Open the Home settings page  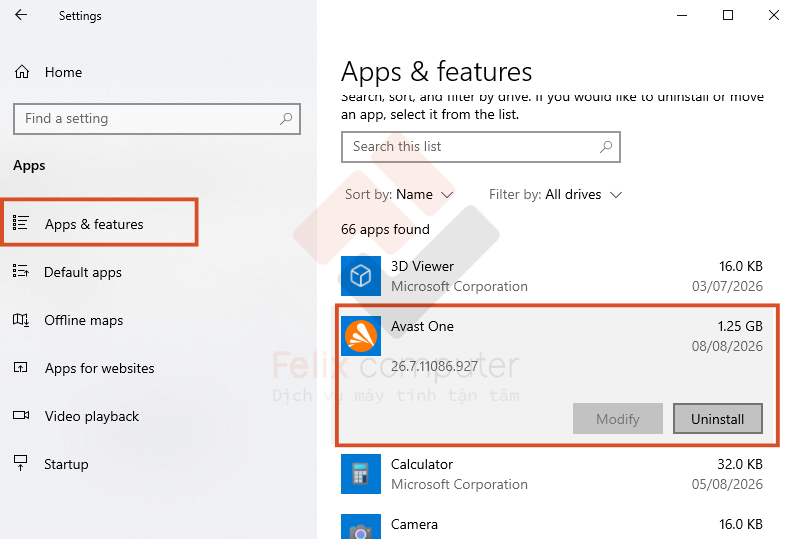pos(48,72)
